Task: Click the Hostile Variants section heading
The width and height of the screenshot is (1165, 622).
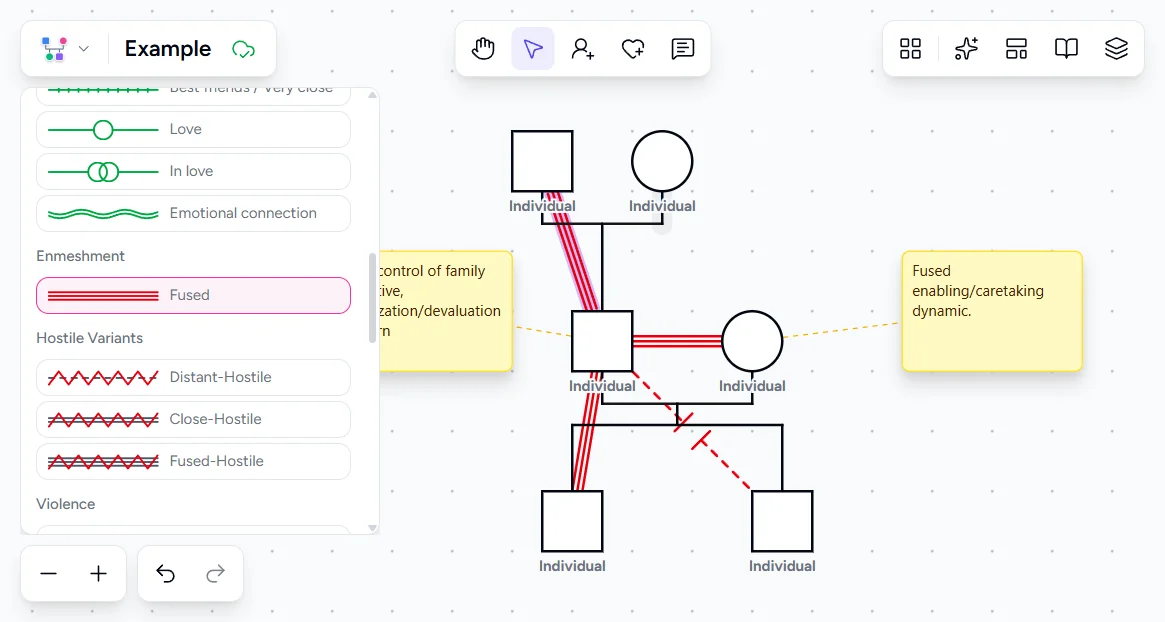Action: [89, 338]
